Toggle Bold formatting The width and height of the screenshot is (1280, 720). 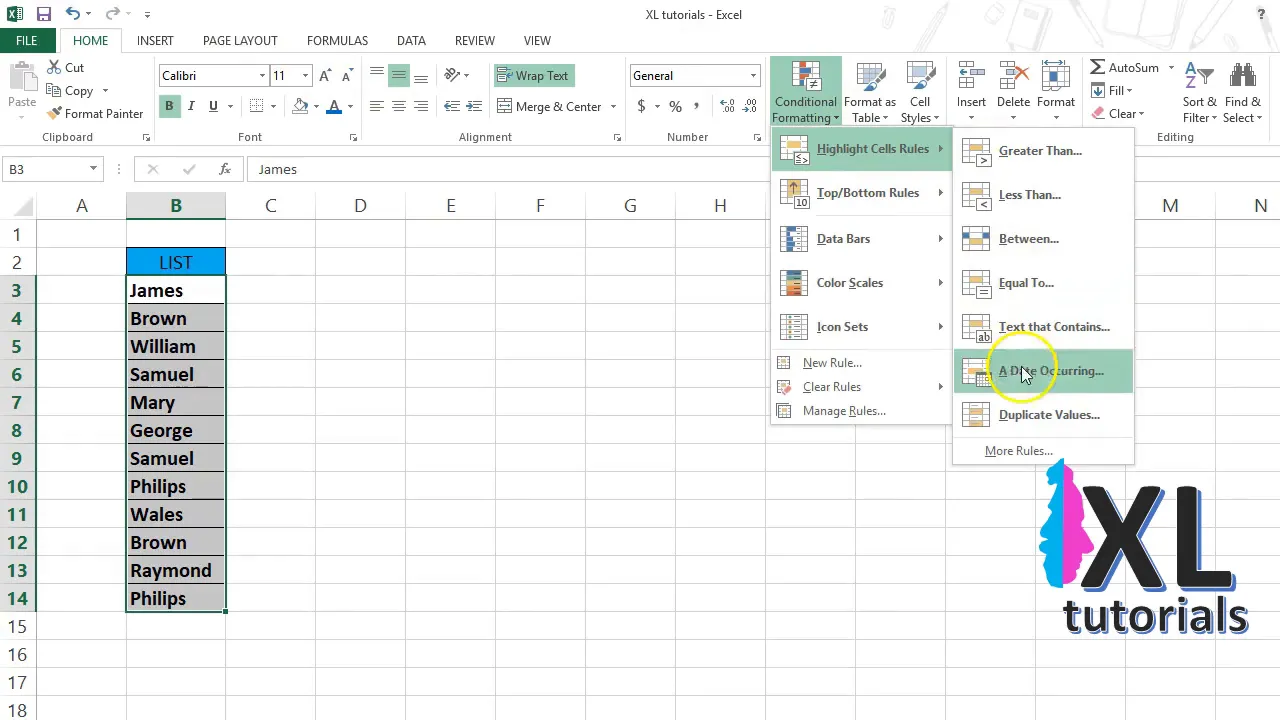(x=169, y=107)
